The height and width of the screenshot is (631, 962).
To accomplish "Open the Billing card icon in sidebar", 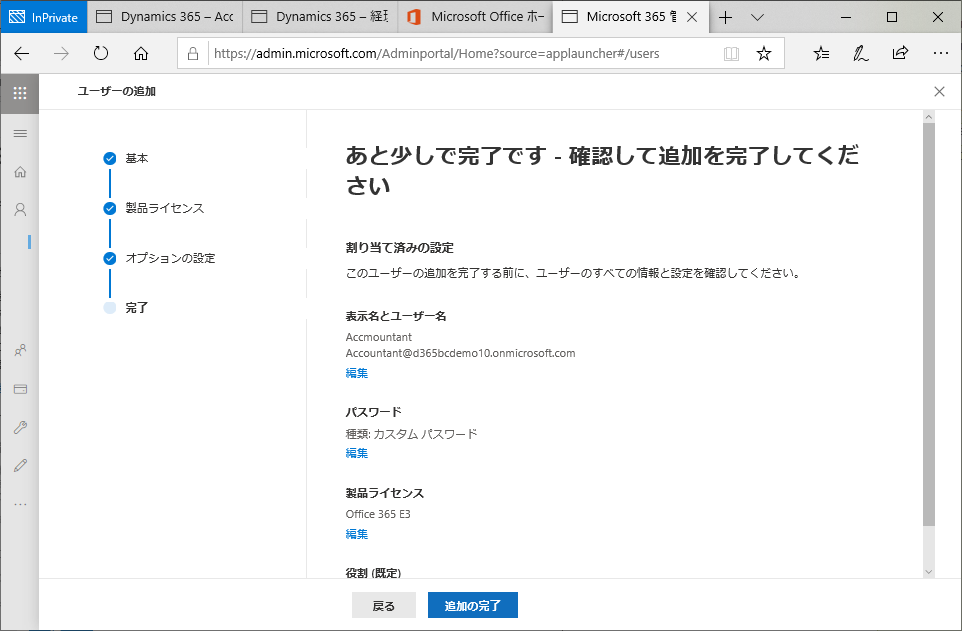I will point(19,389).
